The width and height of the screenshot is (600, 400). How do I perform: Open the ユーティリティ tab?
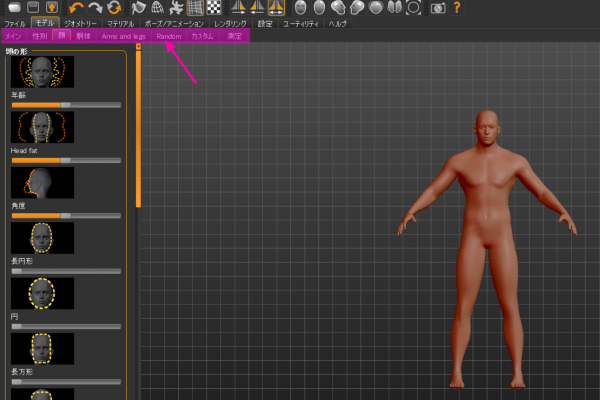[x=301, y=24]
